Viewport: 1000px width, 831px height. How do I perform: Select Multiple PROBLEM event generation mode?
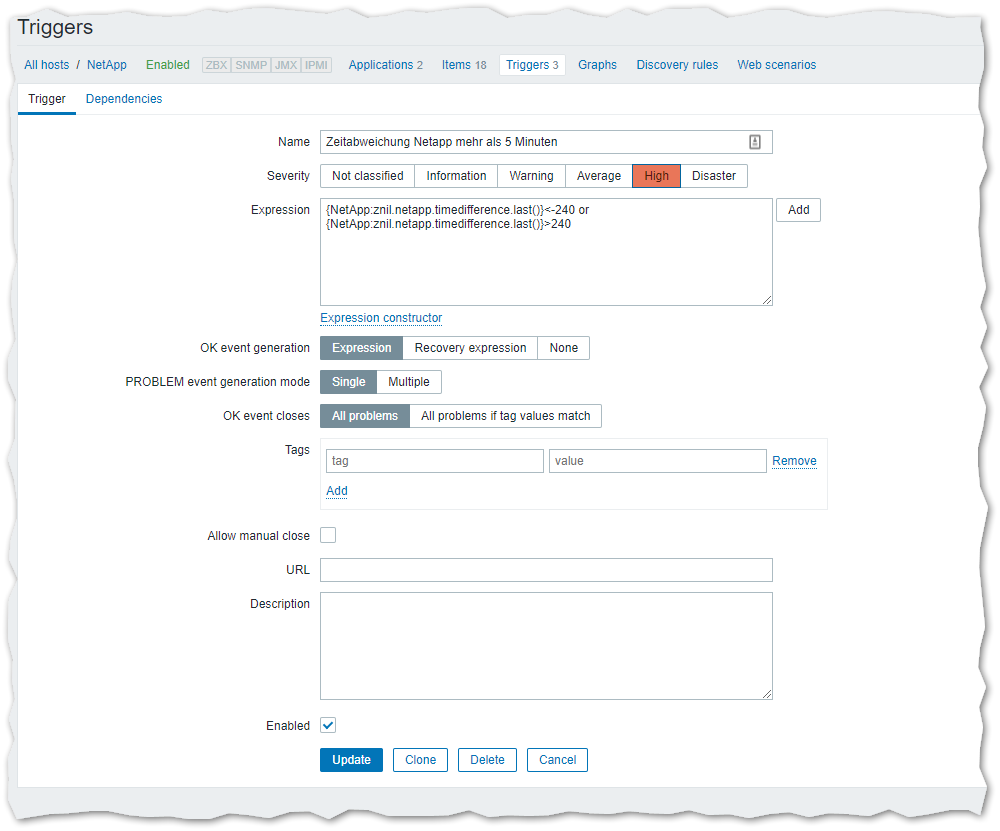(409, 382)
